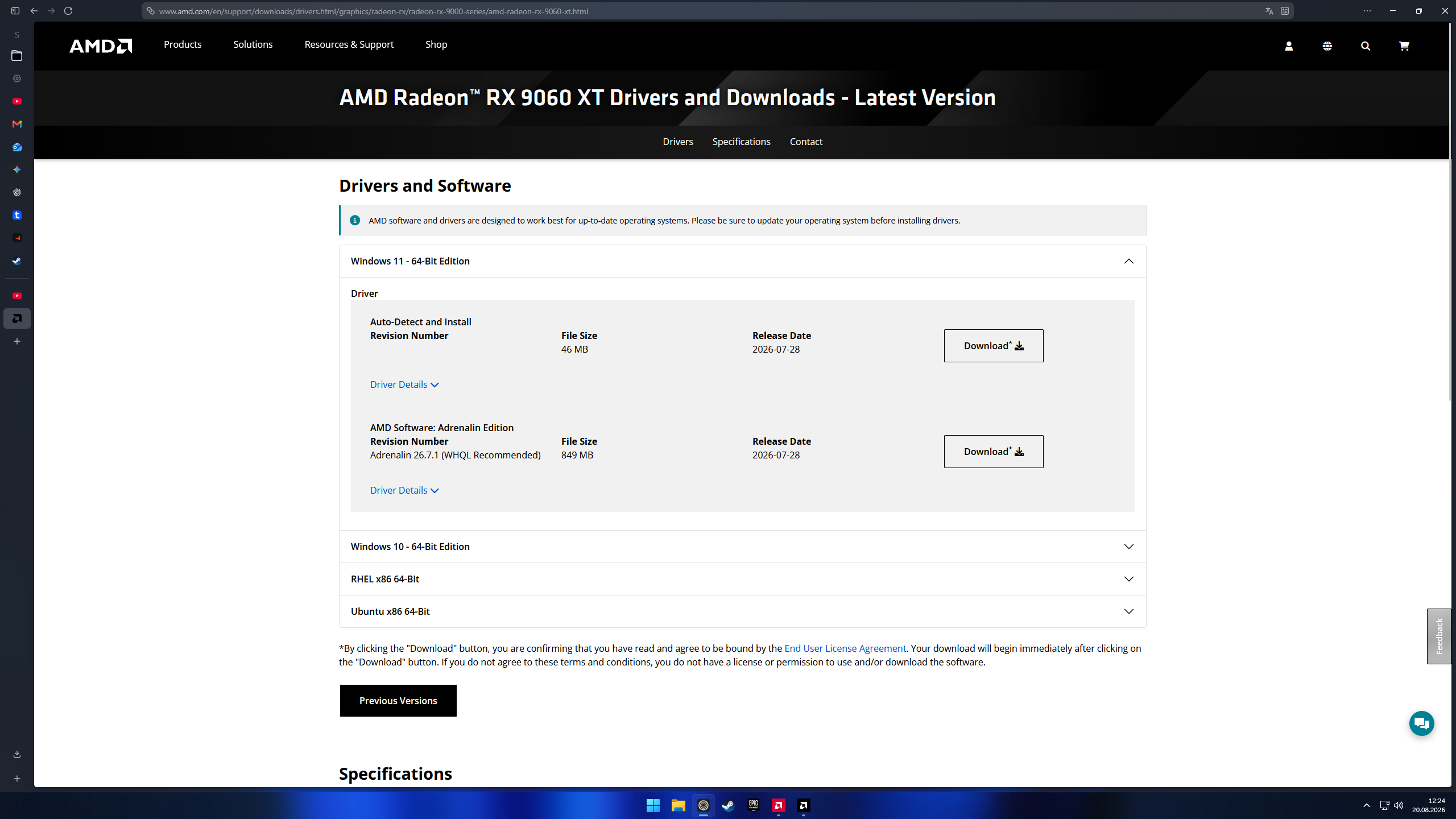Click the info icon in the notice banner
Image resolution: width=1456 pixels, height=819 pixels.
pos(355,220)
